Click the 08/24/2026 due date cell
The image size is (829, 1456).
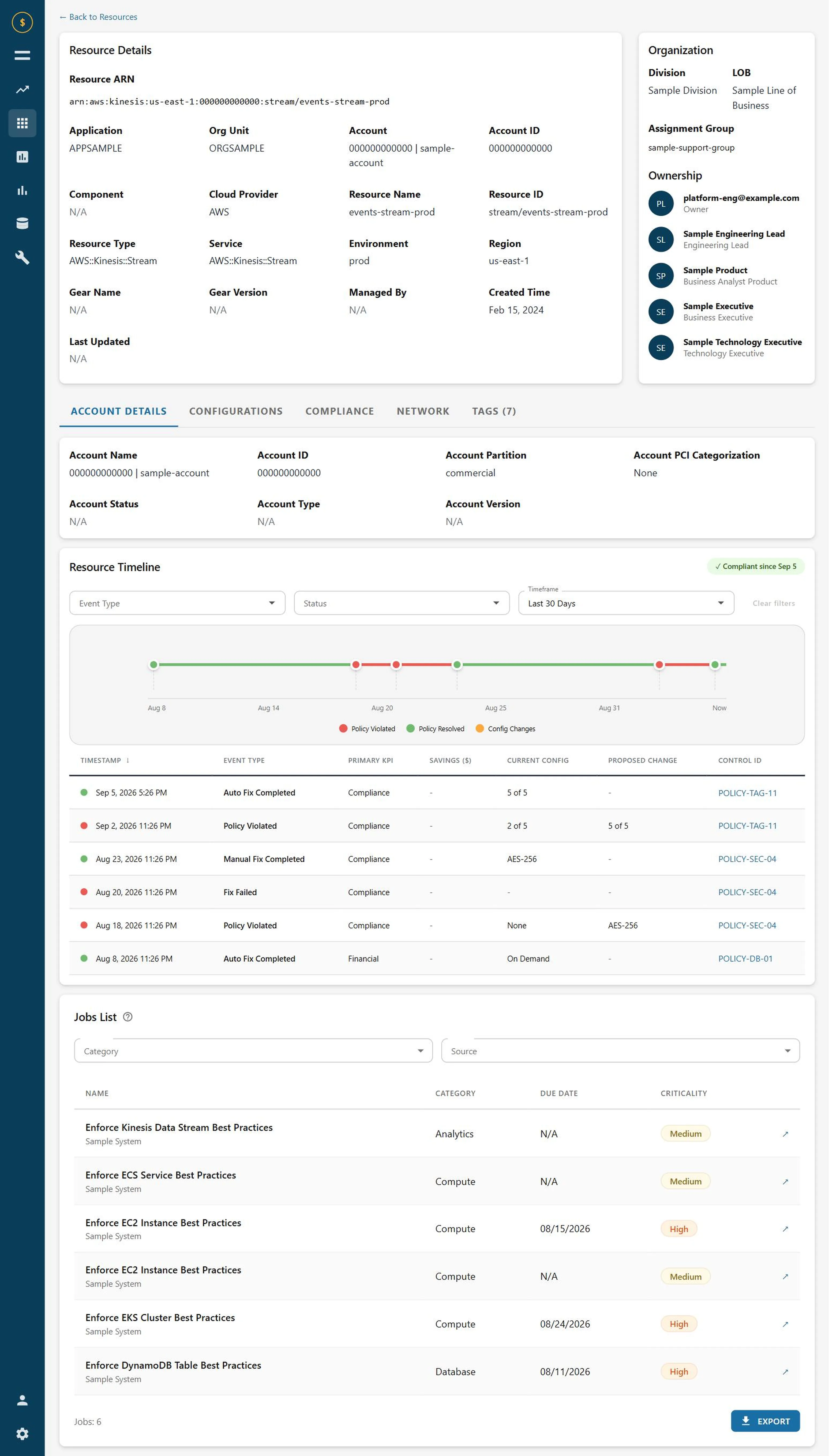564,1323
